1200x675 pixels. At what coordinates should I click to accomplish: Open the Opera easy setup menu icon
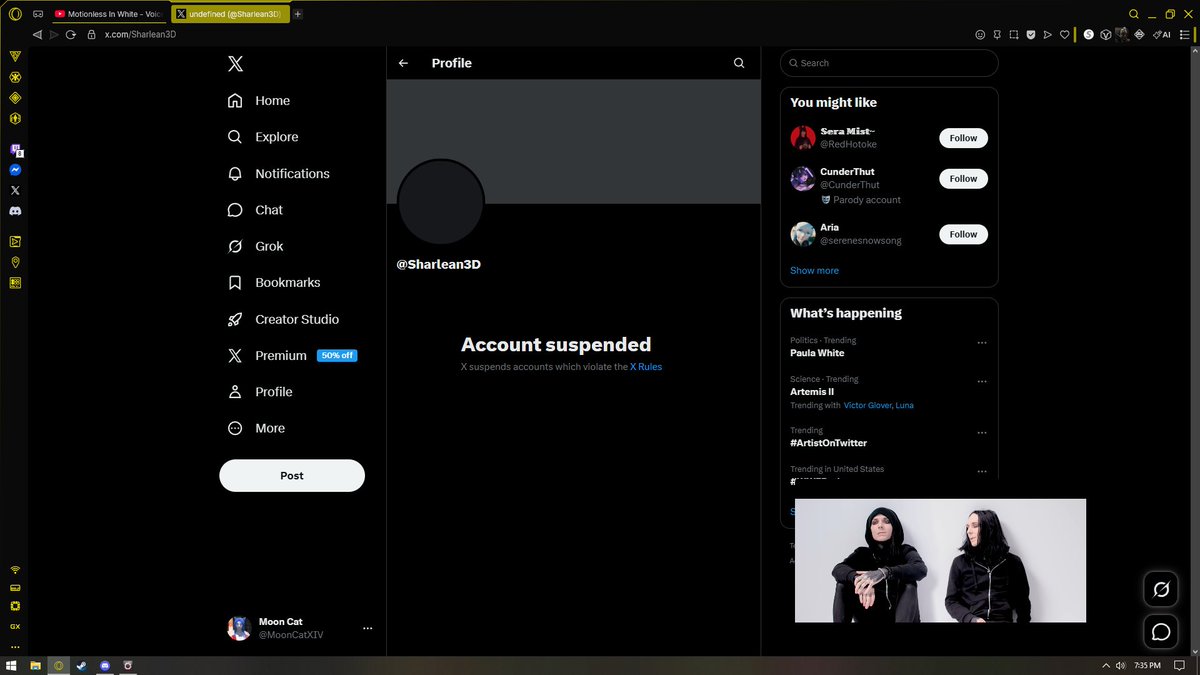pos(1186,34)
